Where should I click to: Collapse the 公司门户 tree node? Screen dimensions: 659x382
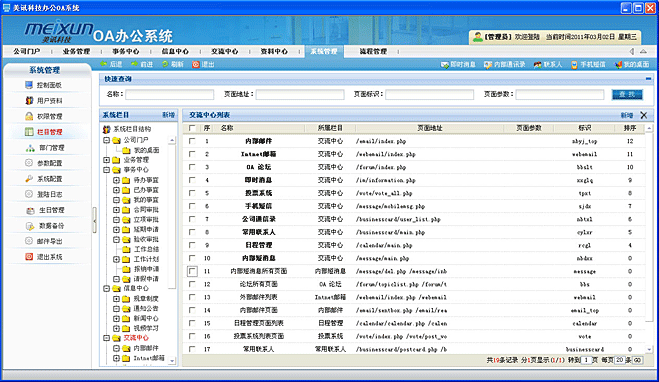(106, 140)
